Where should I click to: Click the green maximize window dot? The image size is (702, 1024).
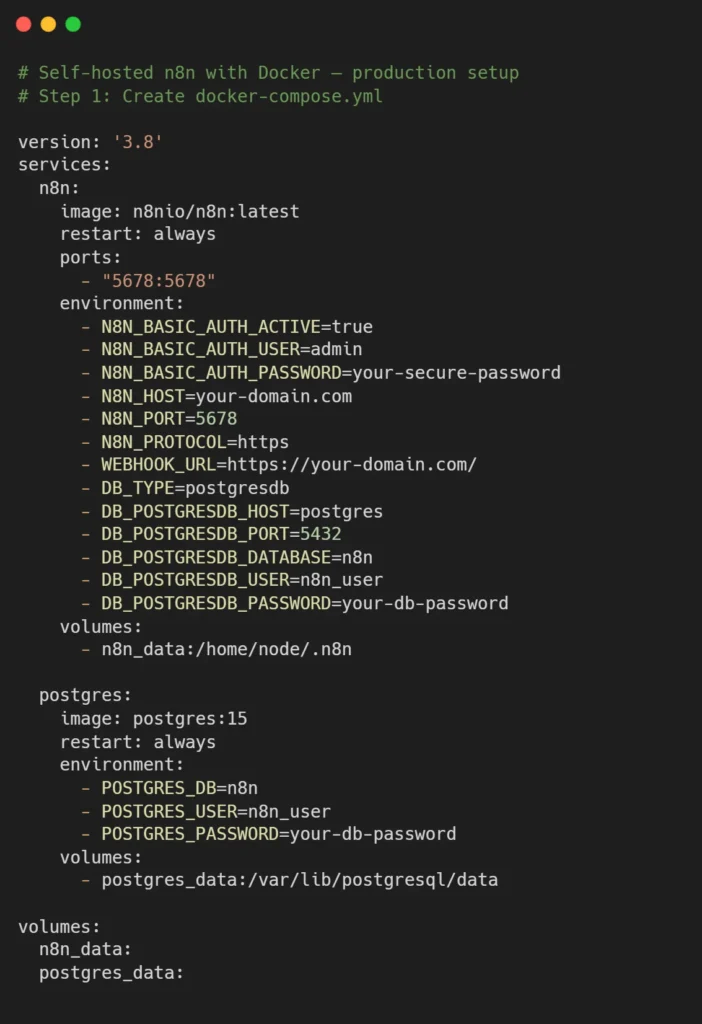point(73,24)
